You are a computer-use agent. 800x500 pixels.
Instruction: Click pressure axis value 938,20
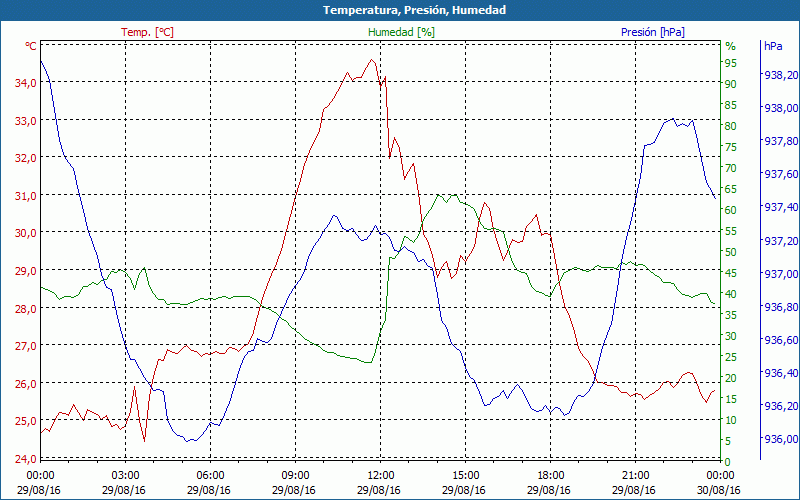(781, 75)
